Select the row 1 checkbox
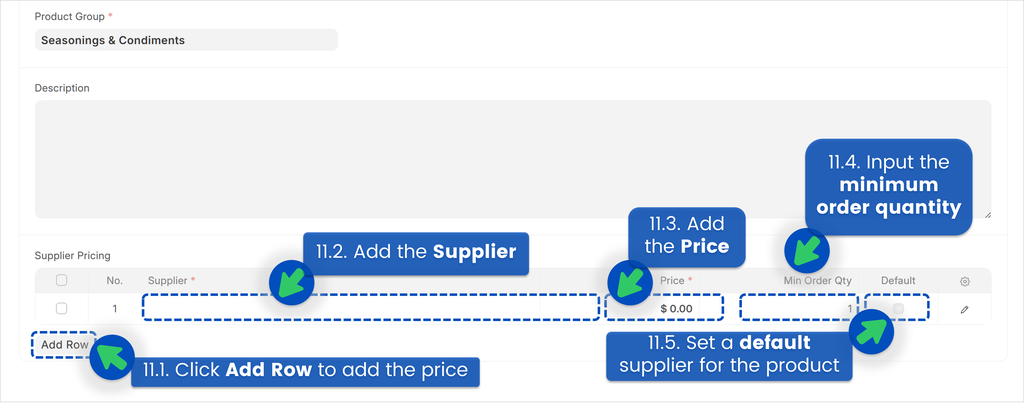1024x409 pixels. pos(61,308)
